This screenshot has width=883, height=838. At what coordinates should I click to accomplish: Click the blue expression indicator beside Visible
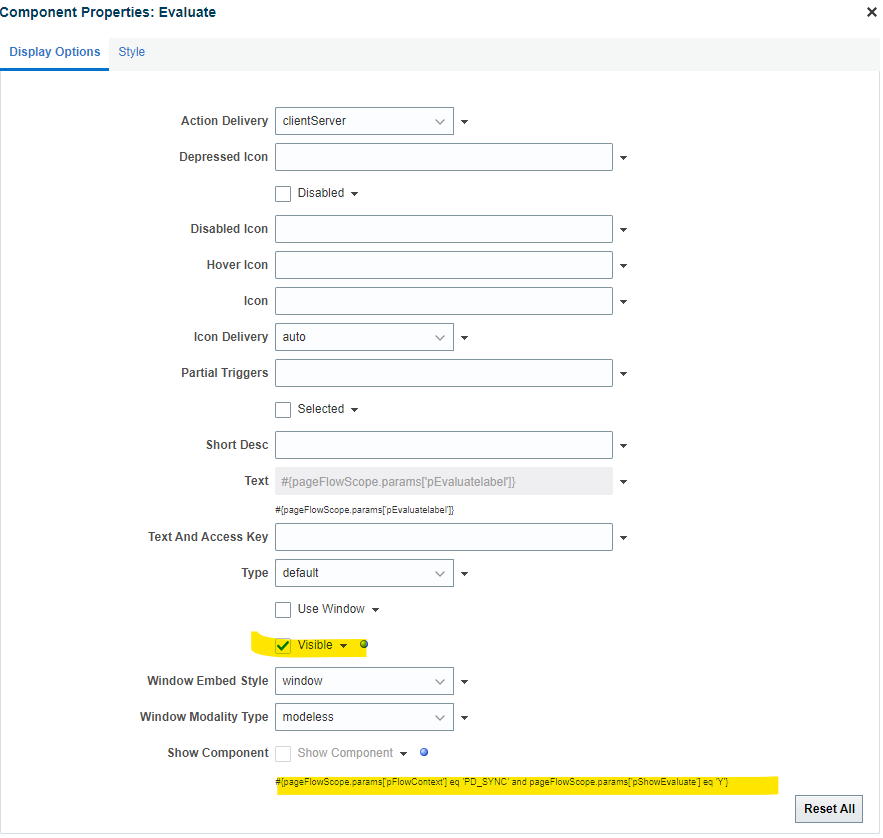[364, 643]
